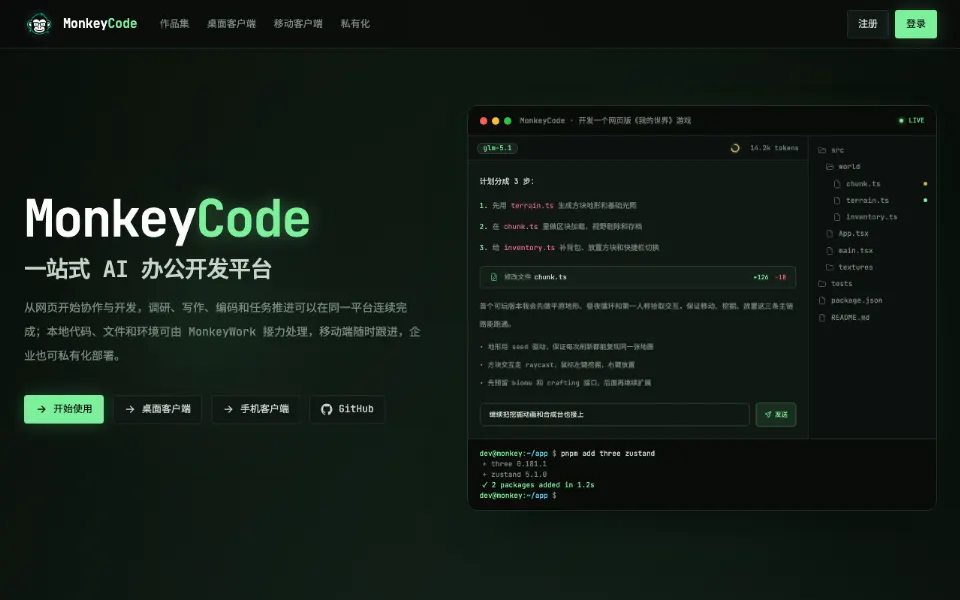960x600 pixels.
Task: Click terrain.ts reference in plan step 1
Action: 532,206
